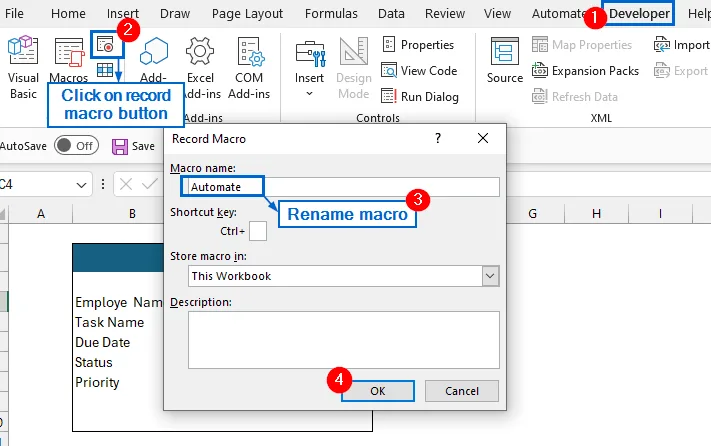Viewport: 711px width, 446px height.
Task: Open the Macros list
Action: click(69, 60)
